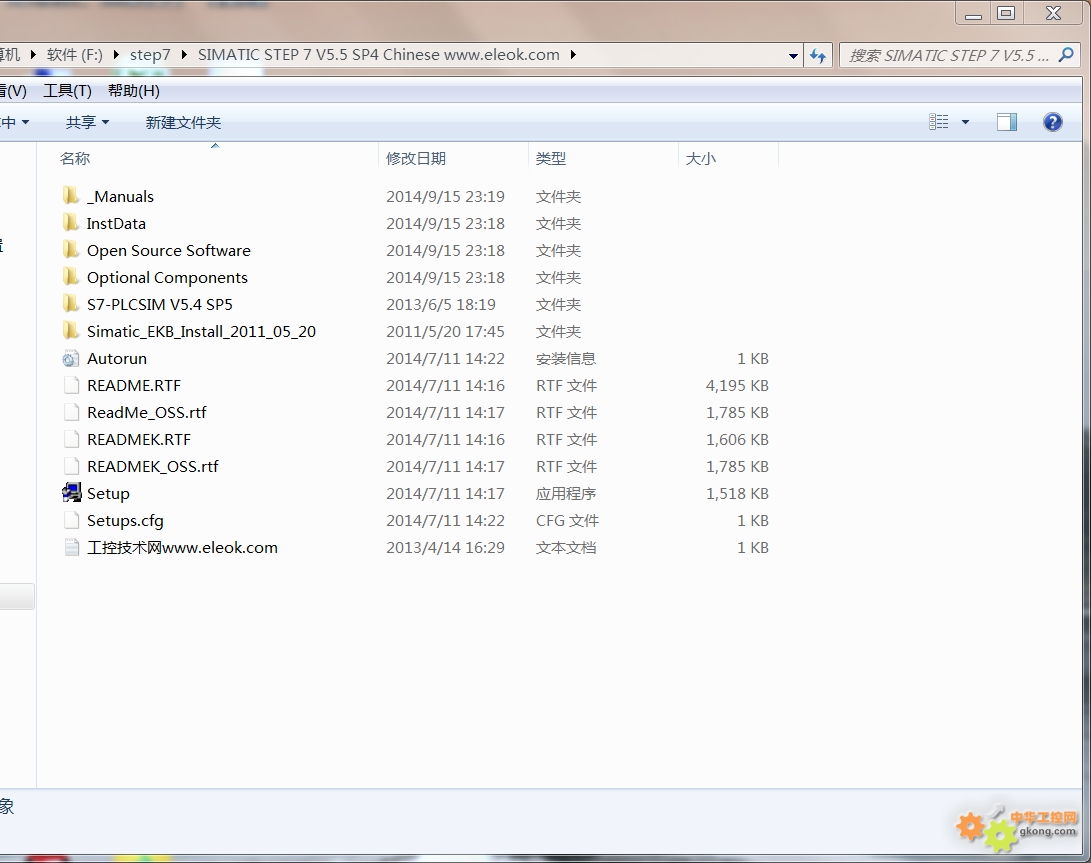Select the Setup application name
The image size is (1091, 863).
pyautogui.click(x=108, y=493)
